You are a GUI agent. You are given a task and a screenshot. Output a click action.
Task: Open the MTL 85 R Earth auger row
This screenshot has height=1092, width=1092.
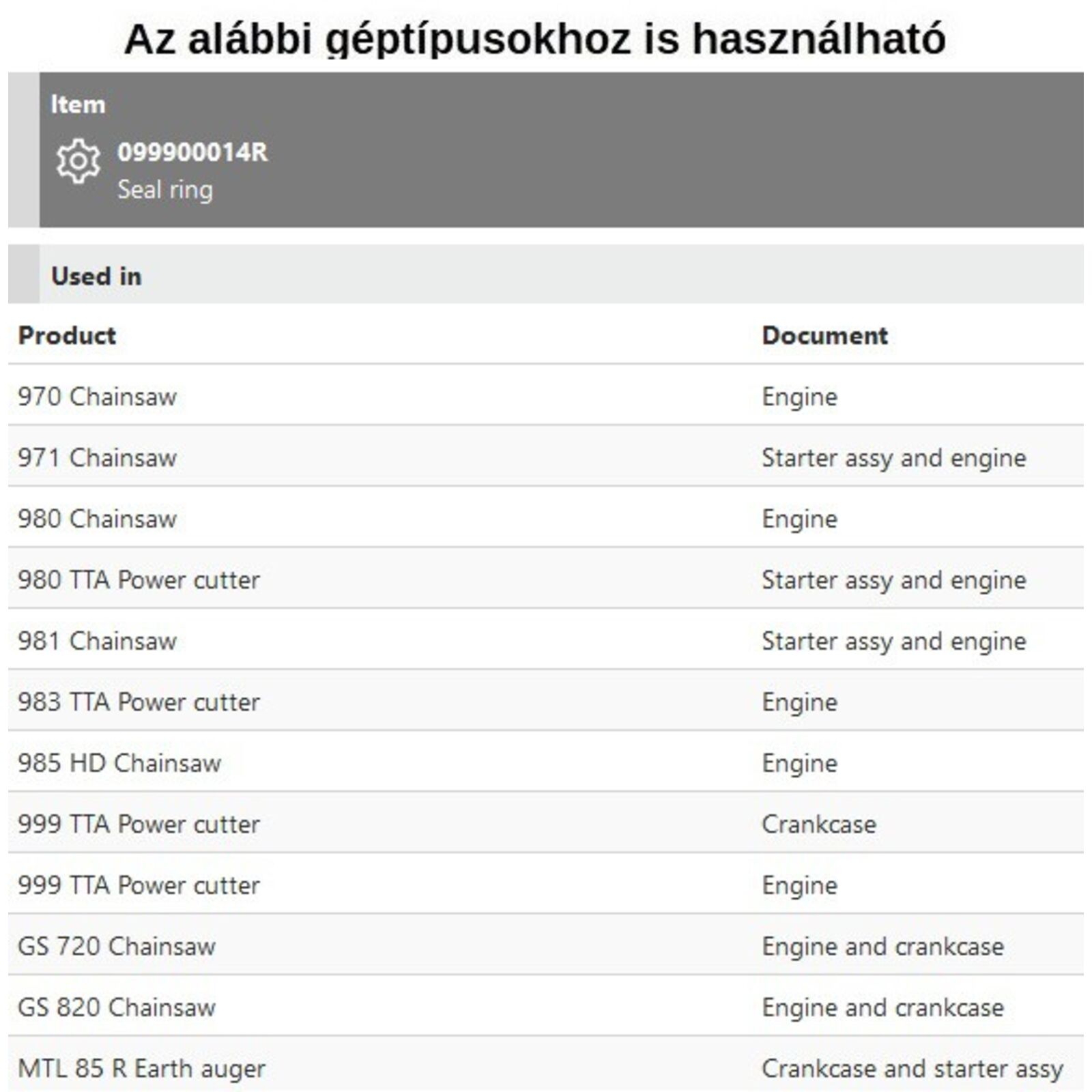[x=141, y=1069]
